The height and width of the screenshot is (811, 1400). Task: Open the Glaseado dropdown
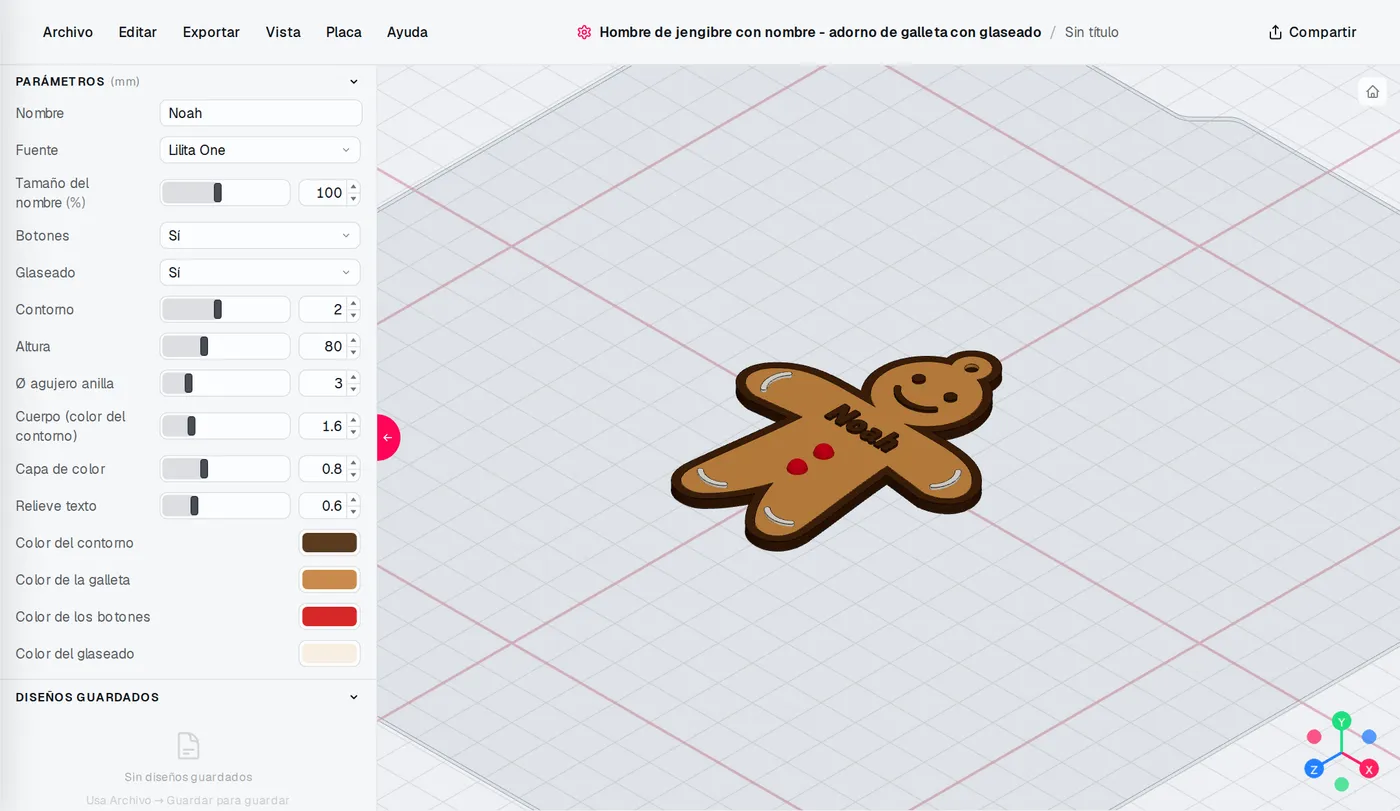[260, 273]
